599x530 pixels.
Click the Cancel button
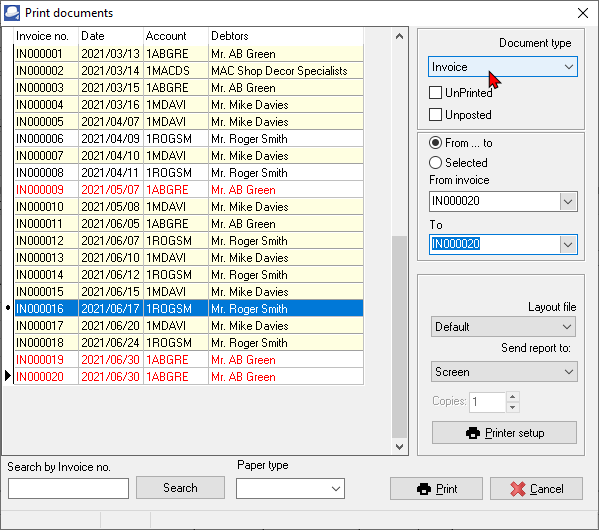(x=536, y=489)
